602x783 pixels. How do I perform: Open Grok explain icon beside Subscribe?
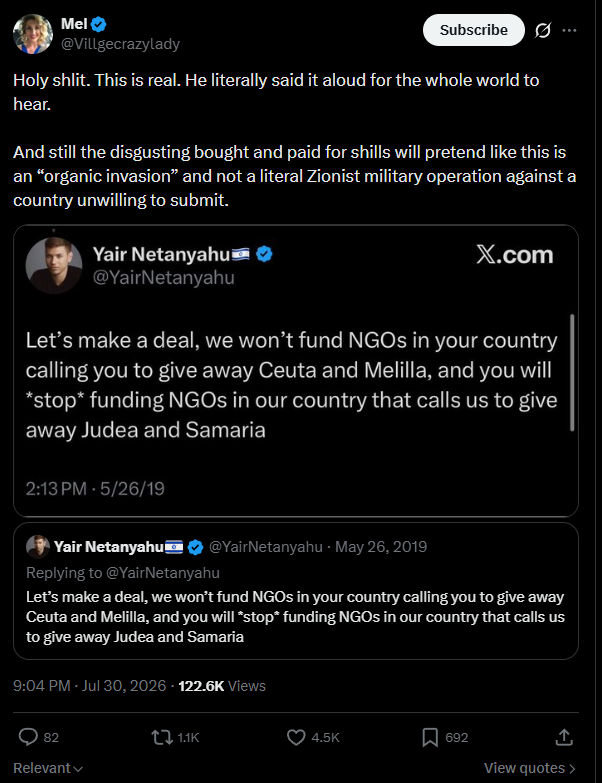pyautogui.click(x=543, y=30)
